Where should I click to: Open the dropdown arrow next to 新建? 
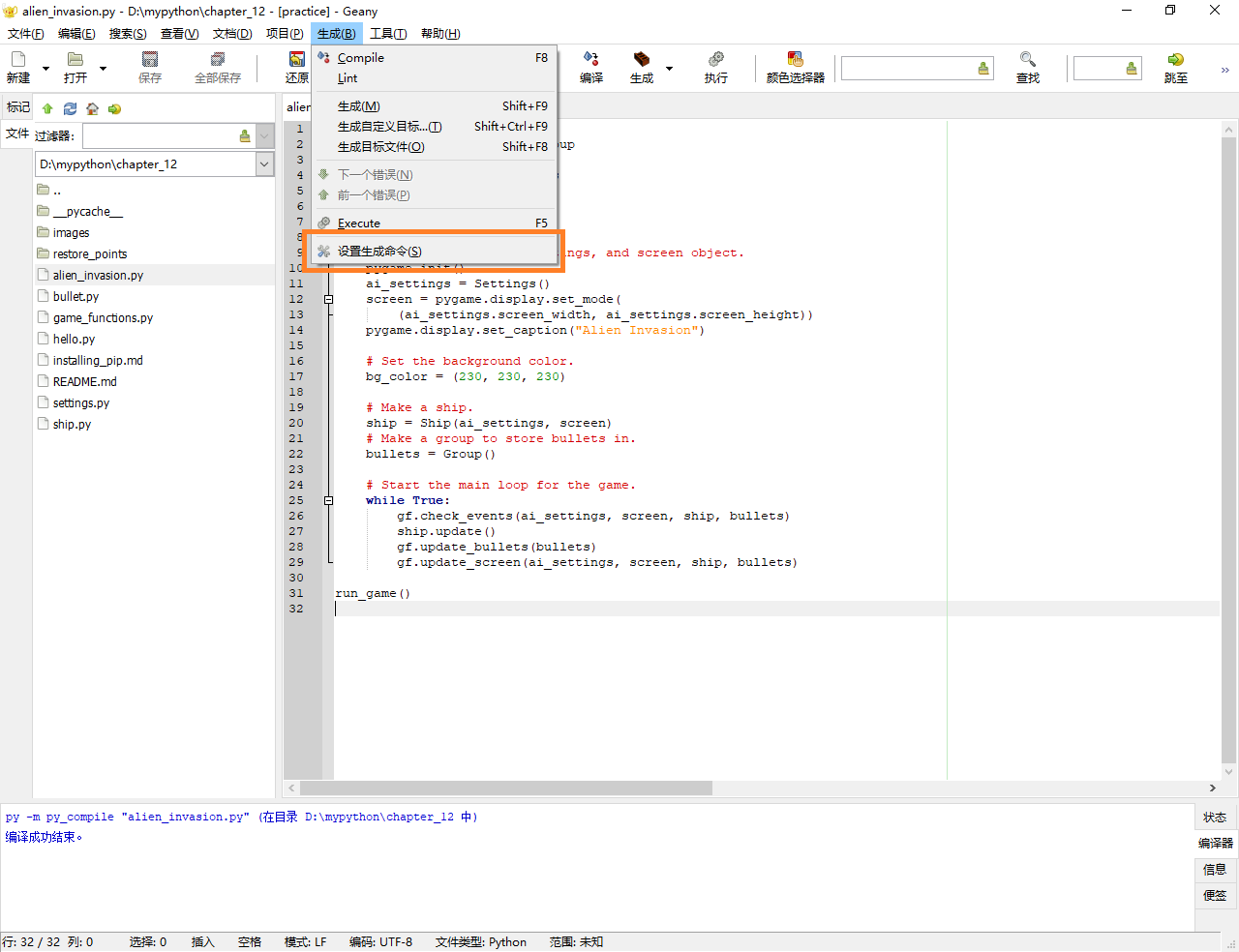(x=45, y=69)
